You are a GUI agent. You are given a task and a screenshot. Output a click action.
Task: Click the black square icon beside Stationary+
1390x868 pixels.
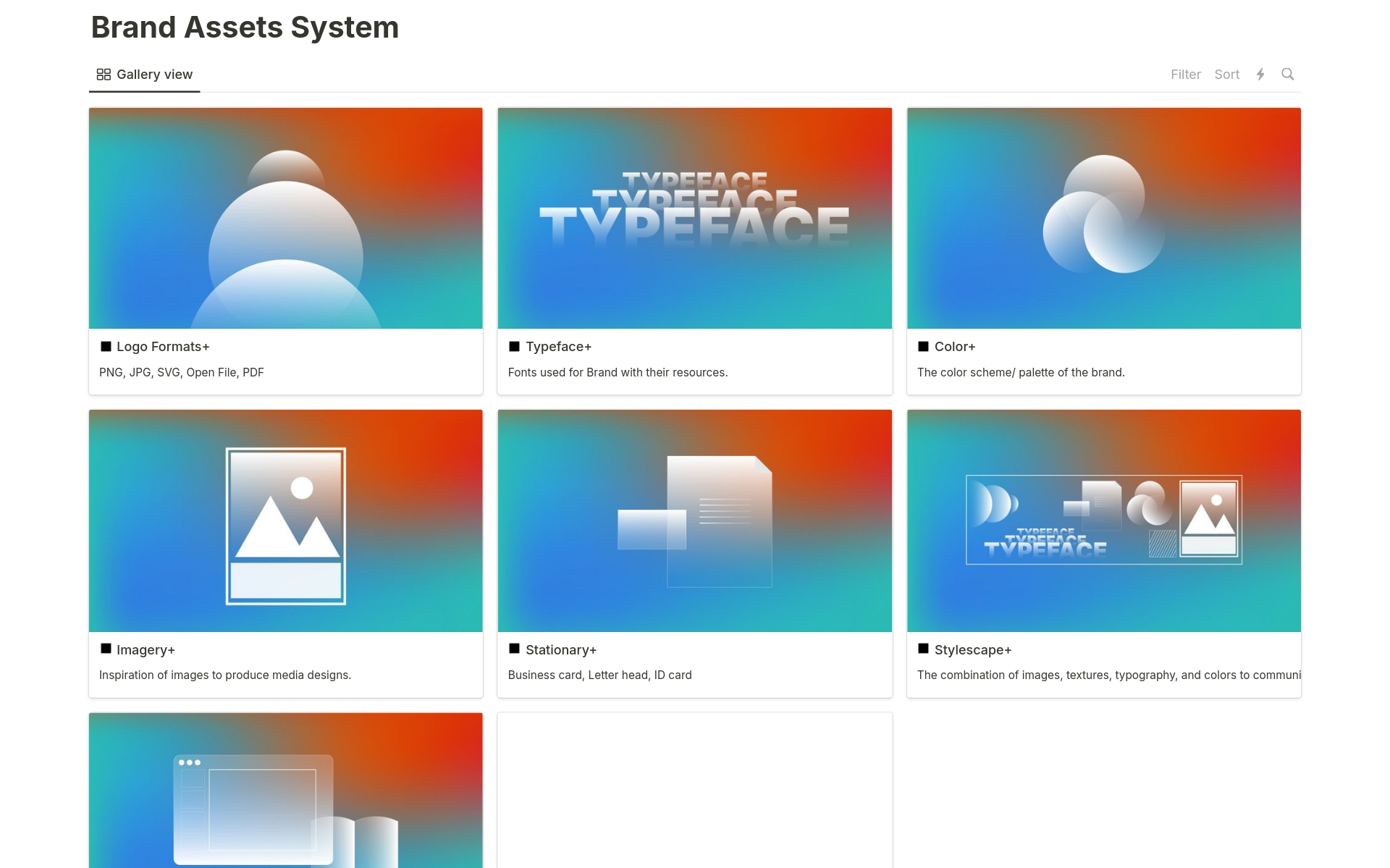click(x=515, y=649)
